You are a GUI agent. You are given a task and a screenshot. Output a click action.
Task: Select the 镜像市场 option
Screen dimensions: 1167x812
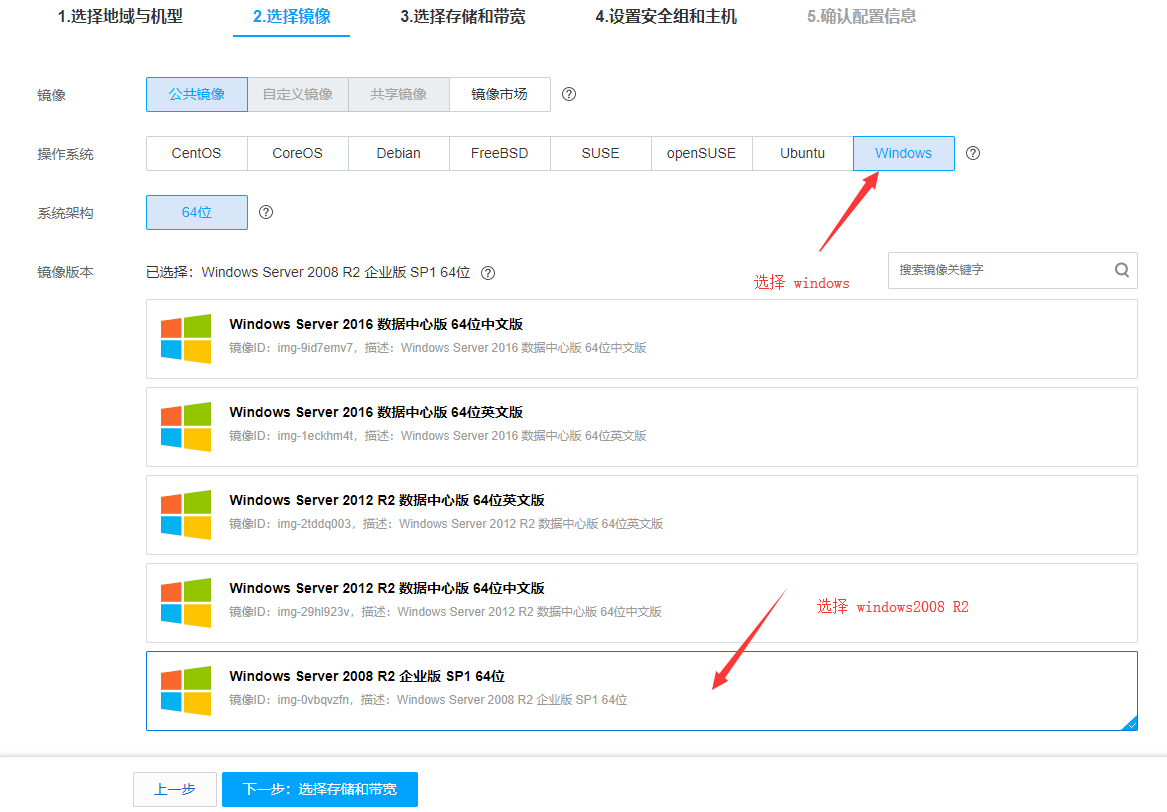pyautogui.click(x=499, y=95)
